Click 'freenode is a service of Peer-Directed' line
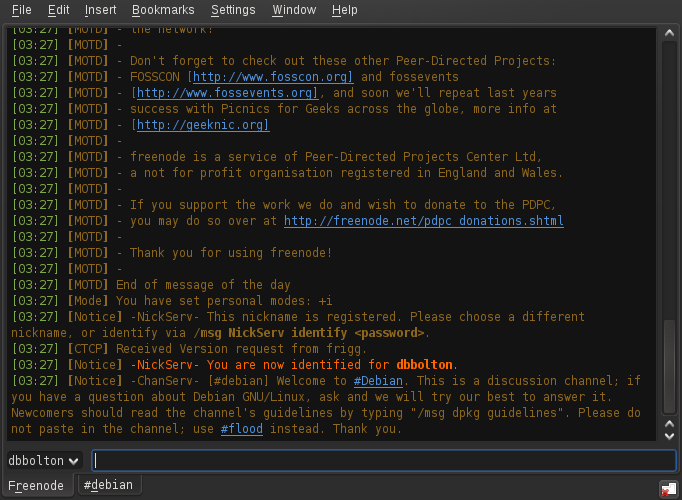This screenshot has width=682, height=500. pyautogui.click(x=336, y=157)
